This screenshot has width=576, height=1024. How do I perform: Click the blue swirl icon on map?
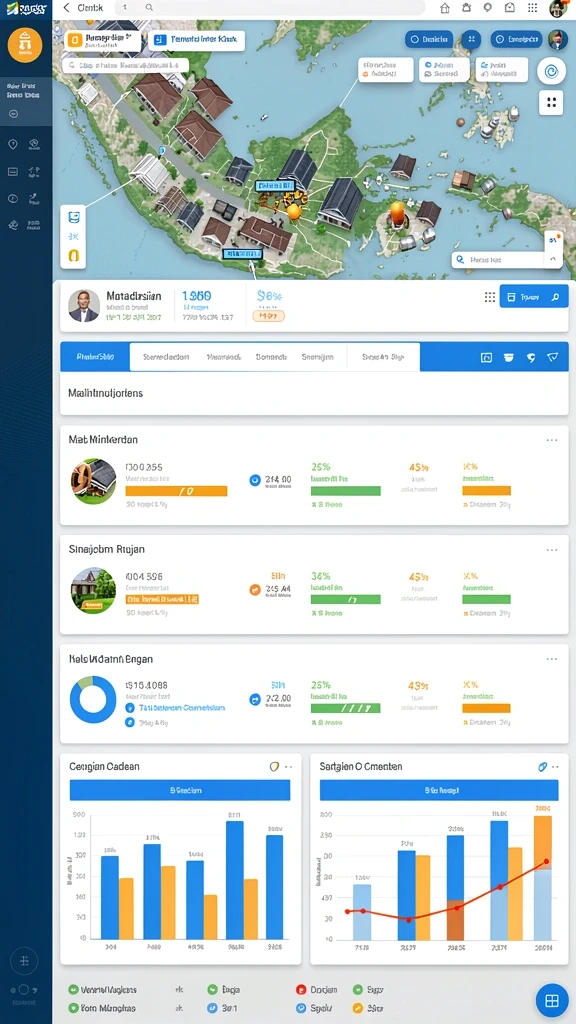(551, 71)
